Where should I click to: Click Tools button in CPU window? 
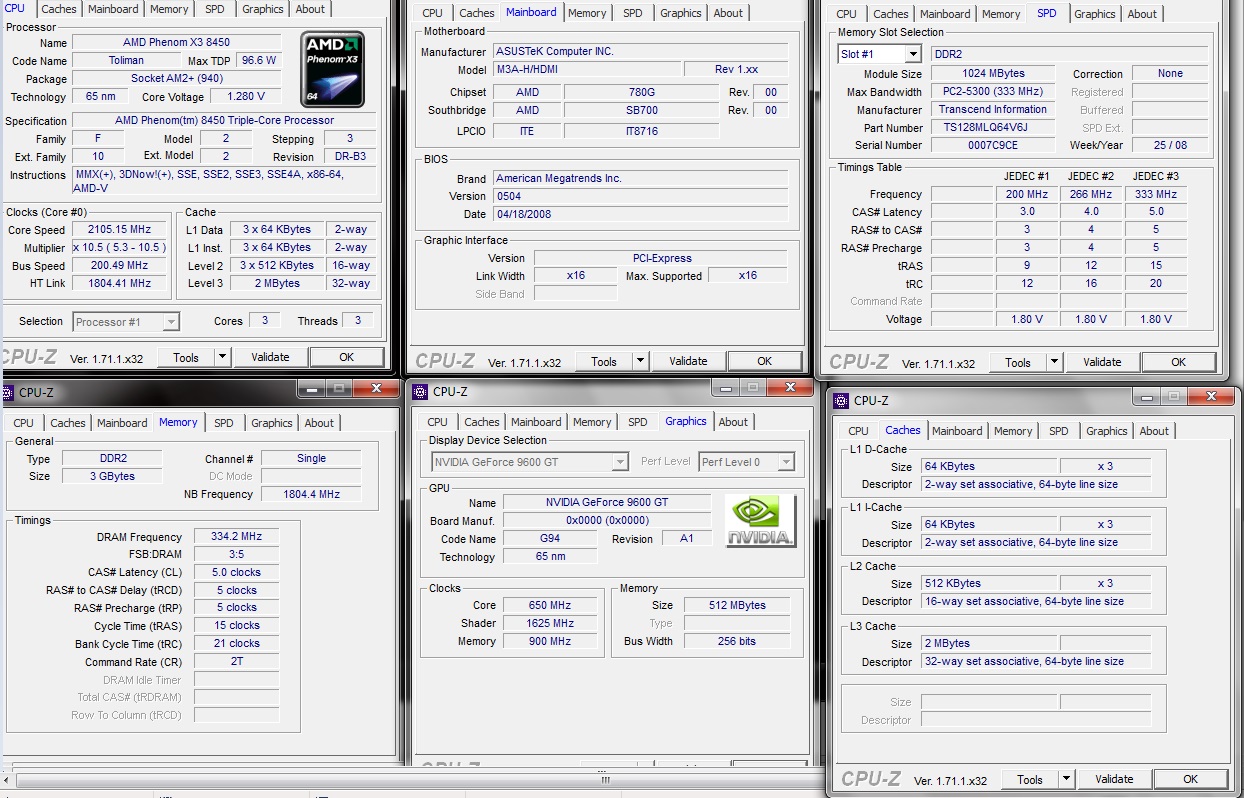[x=186, y=357]
